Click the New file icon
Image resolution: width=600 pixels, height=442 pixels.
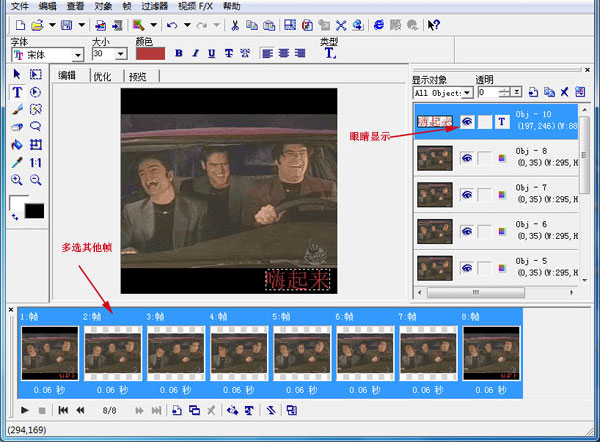pos(20,25)
